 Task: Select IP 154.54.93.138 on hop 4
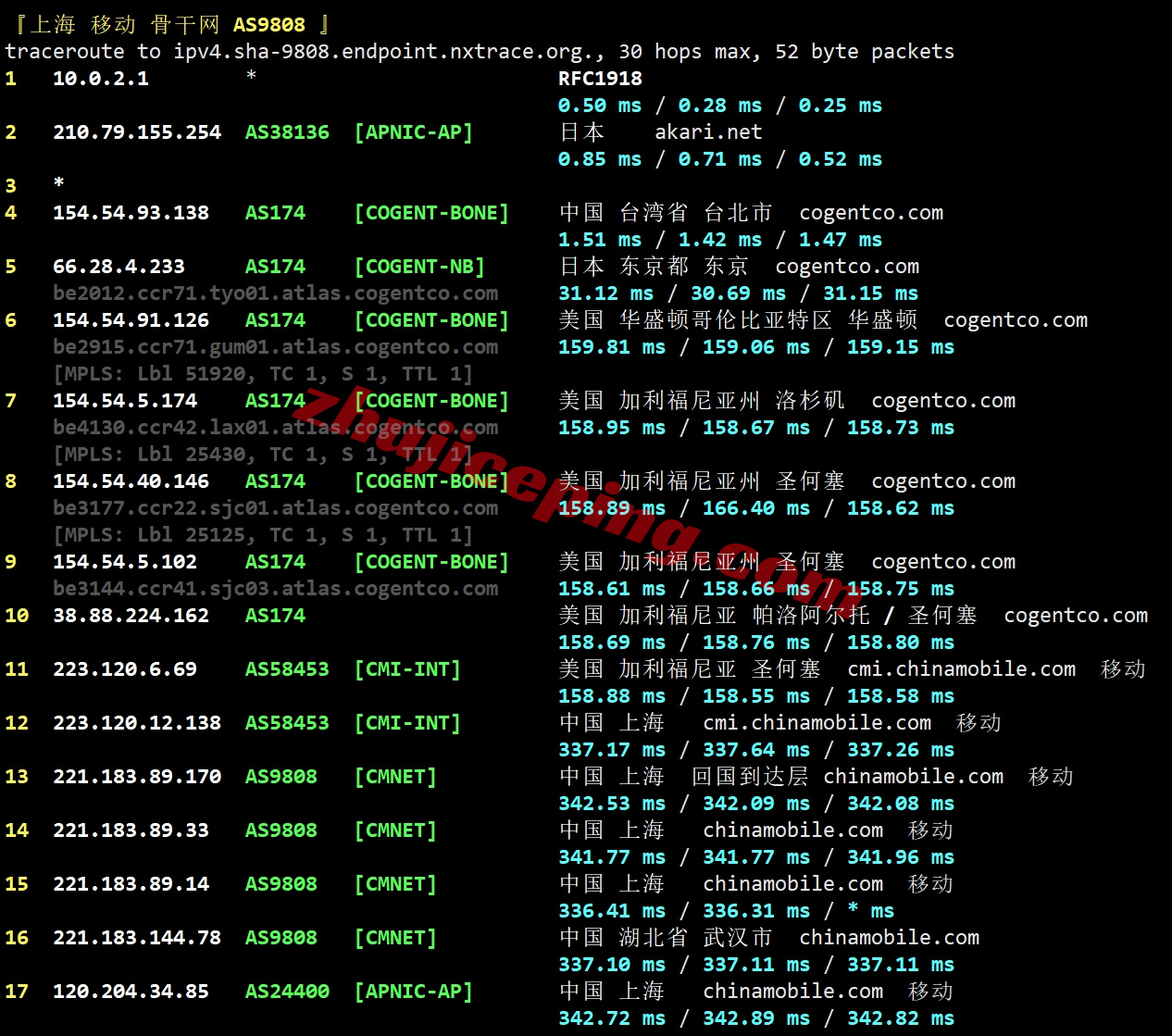coord(131,213)
